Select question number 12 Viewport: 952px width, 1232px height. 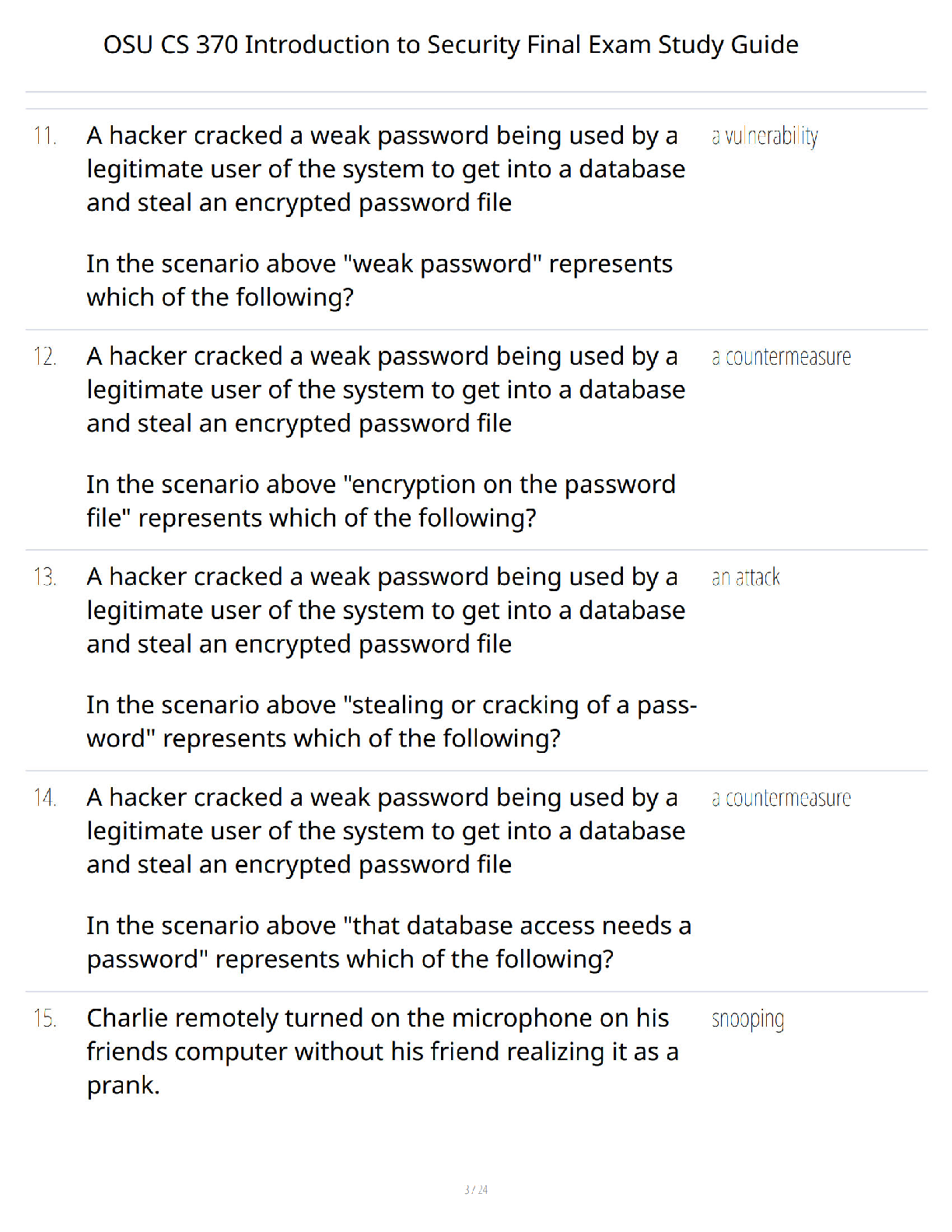pyautogui.click(x=45, y=357)
